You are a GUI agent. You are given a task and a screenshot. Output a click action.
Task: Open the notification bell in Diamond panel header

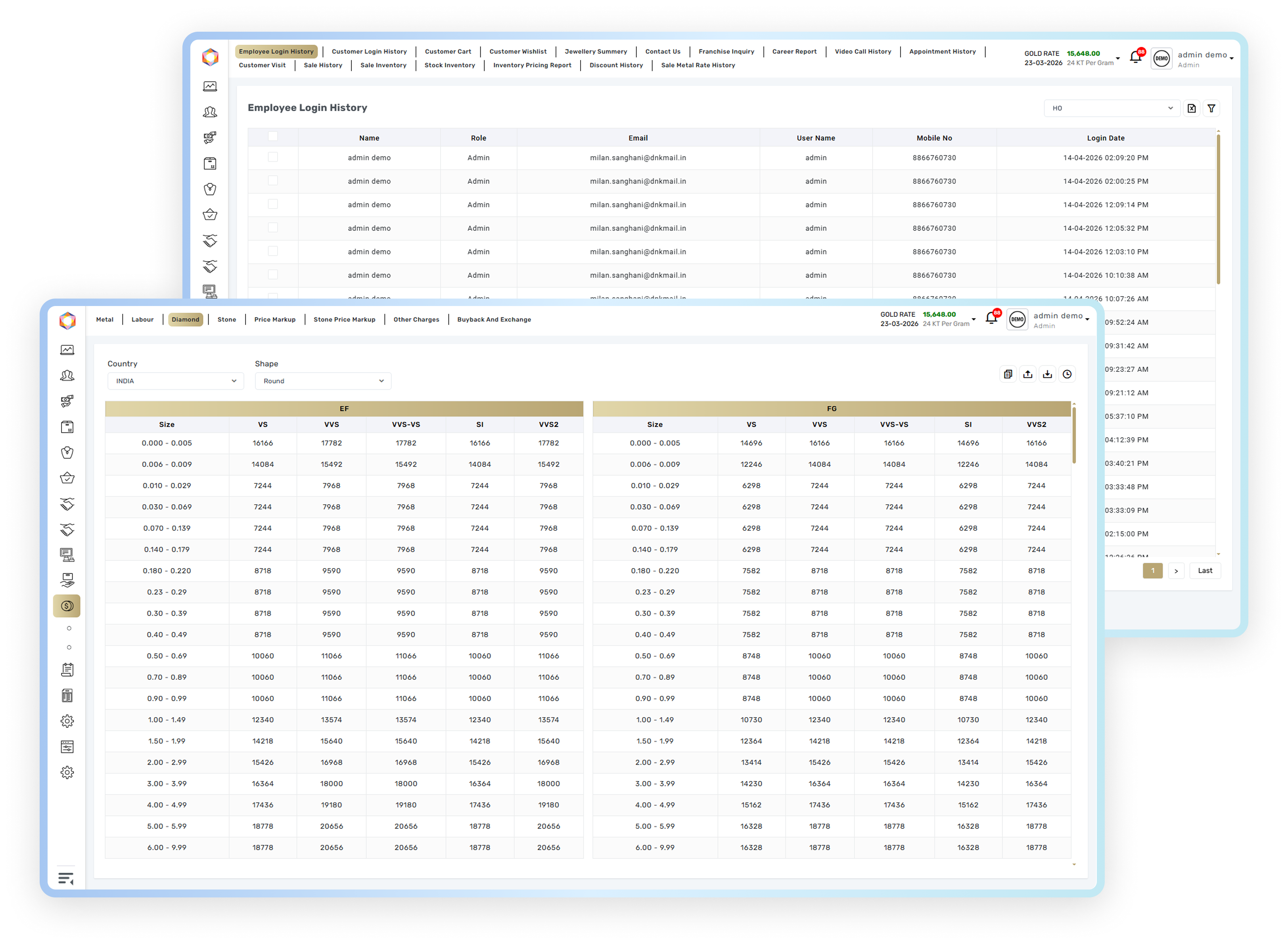tap(992, 319)
